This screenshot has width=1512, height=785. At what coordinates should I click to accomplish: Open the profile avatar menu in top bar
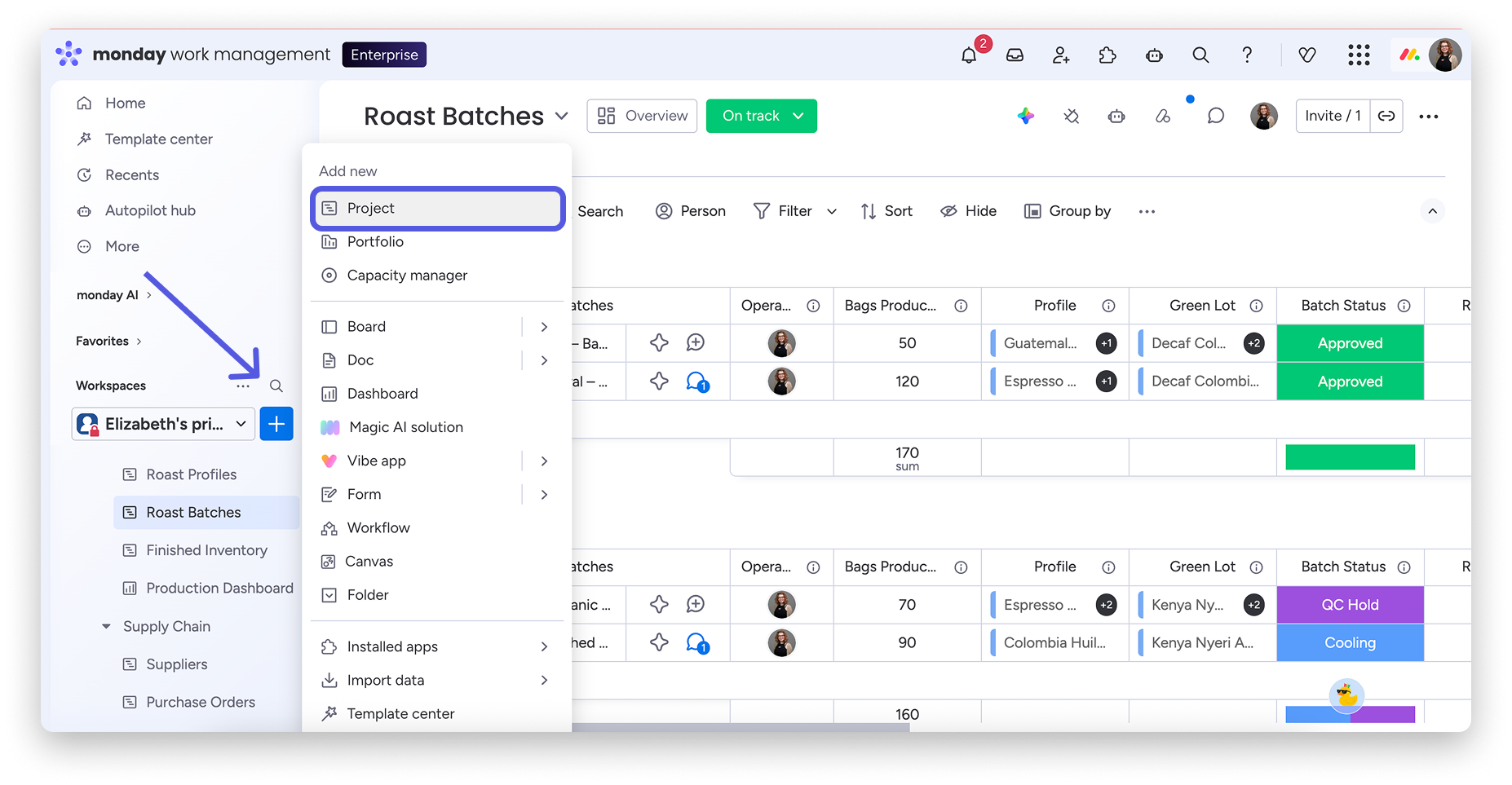click(1445, 55)
